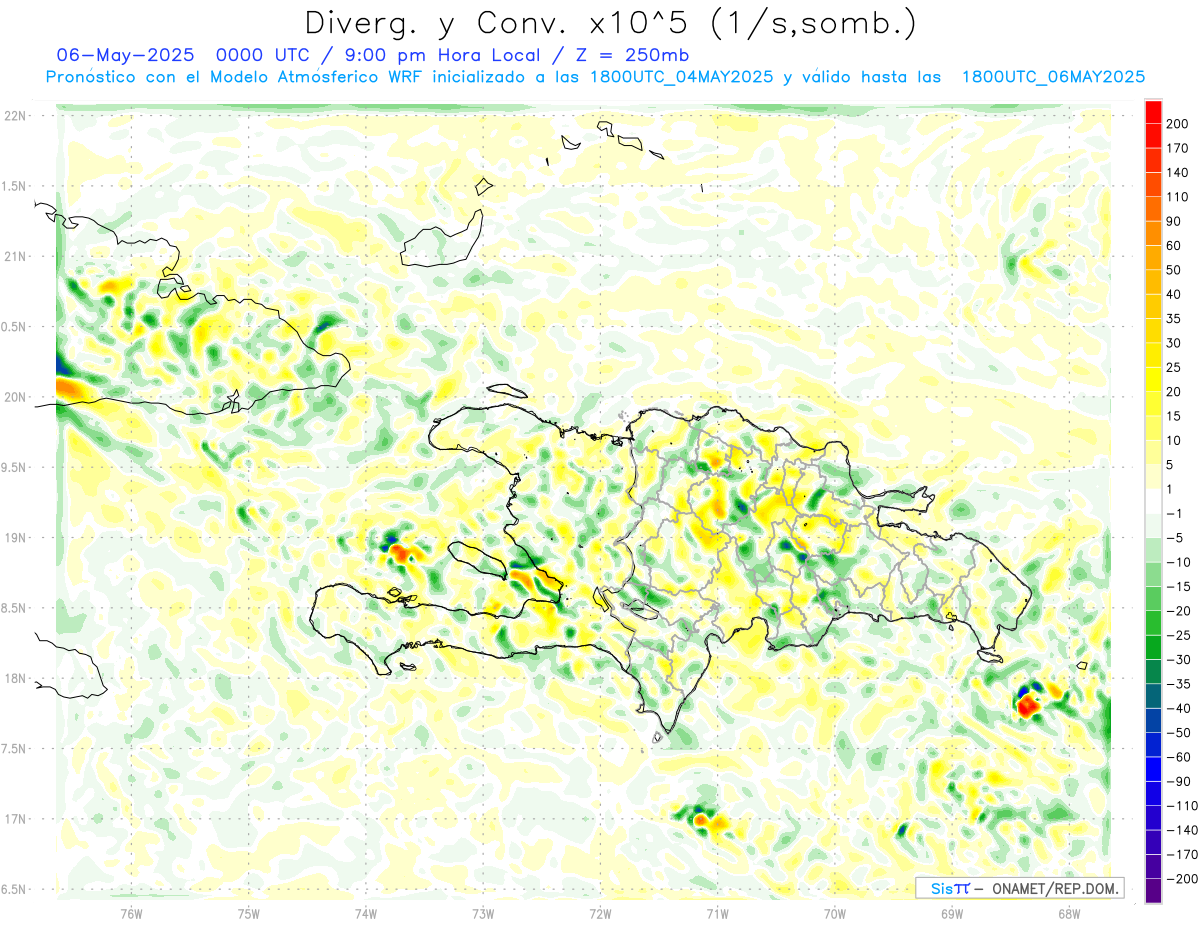Screen dimensions: 1200x927
Task: Click the white swatch between 1 and -1
Action: click(1153, 501)
